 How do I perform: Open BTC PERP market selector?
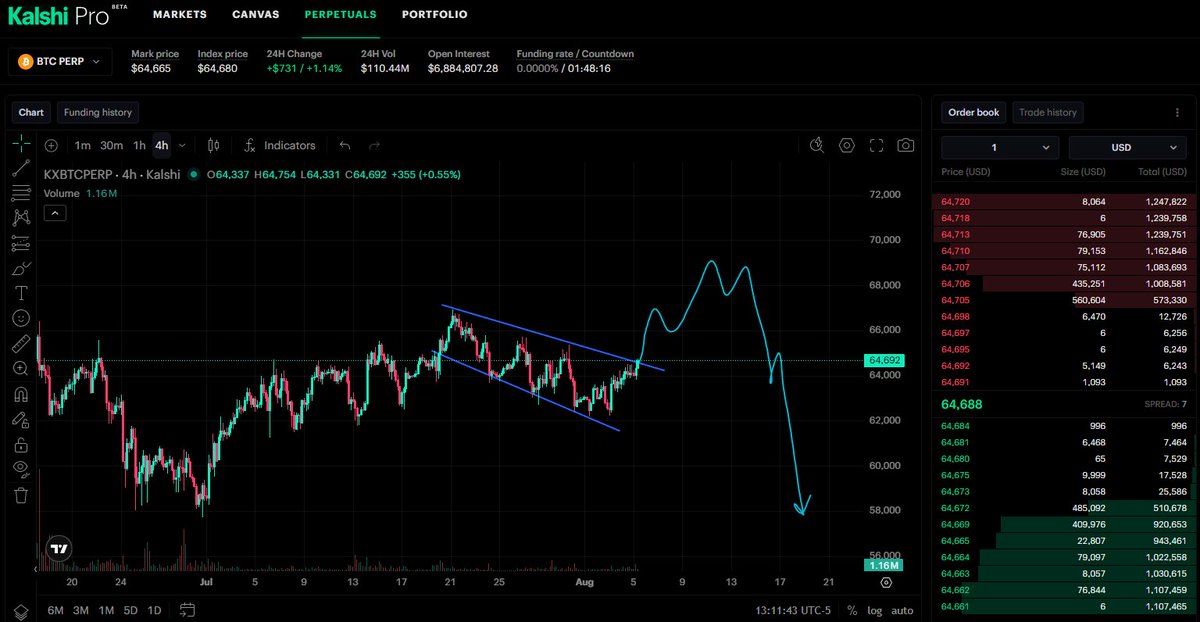click(59, 62)
